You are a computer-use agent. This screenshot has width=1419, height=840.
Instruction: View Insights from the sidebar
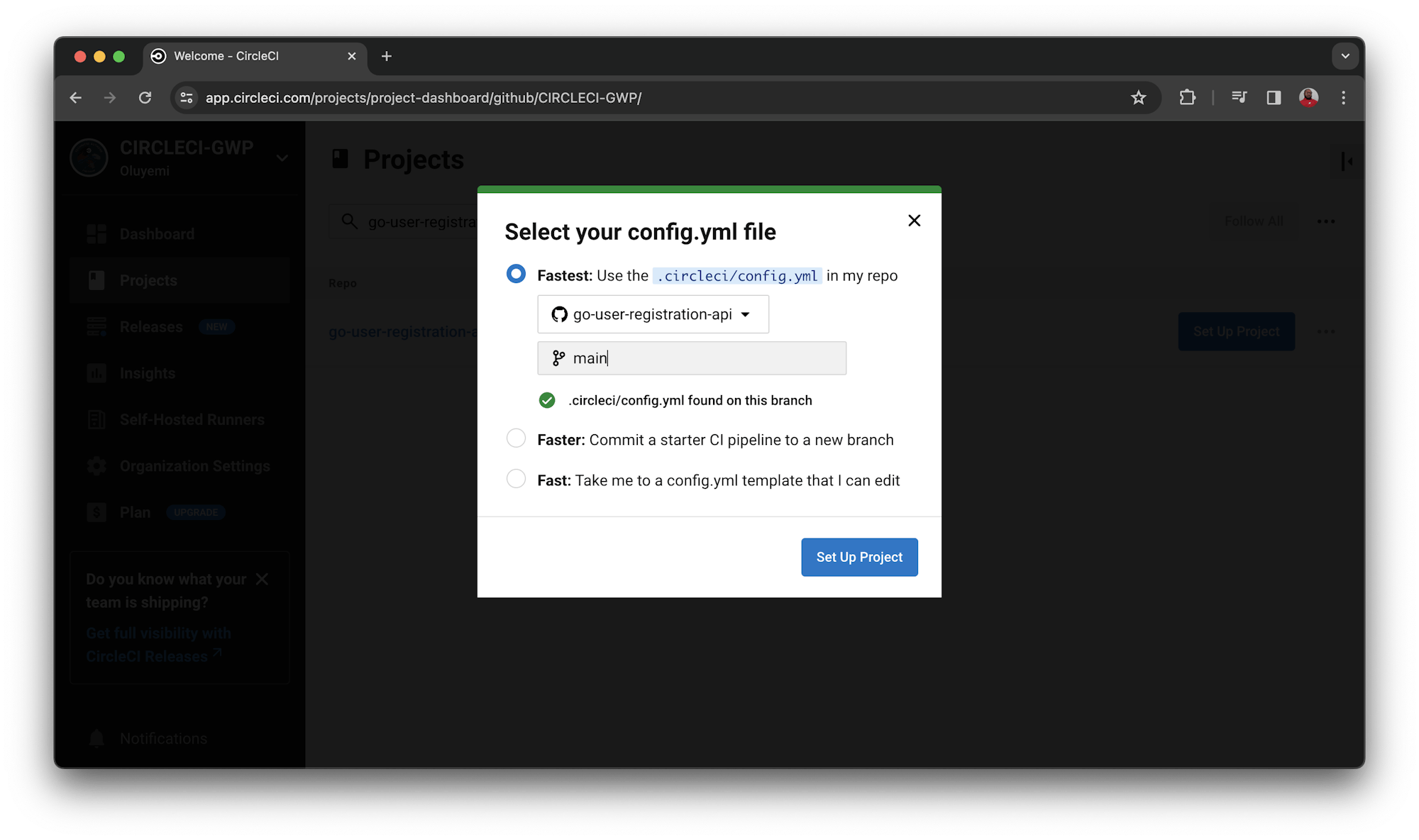click(x=147, y=372)
